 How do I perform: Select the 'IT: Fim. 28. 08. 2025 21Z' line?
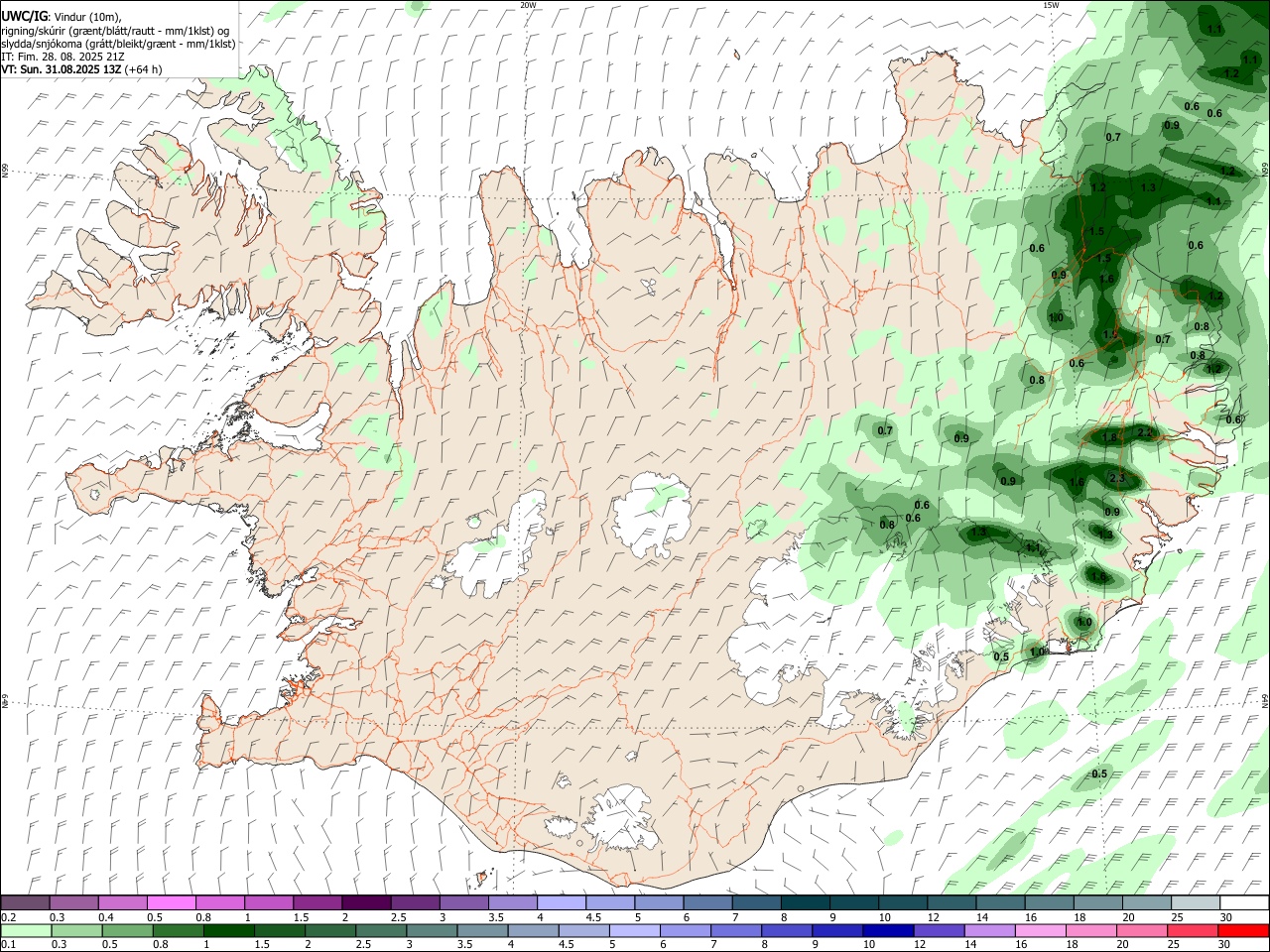pos(63,57)
